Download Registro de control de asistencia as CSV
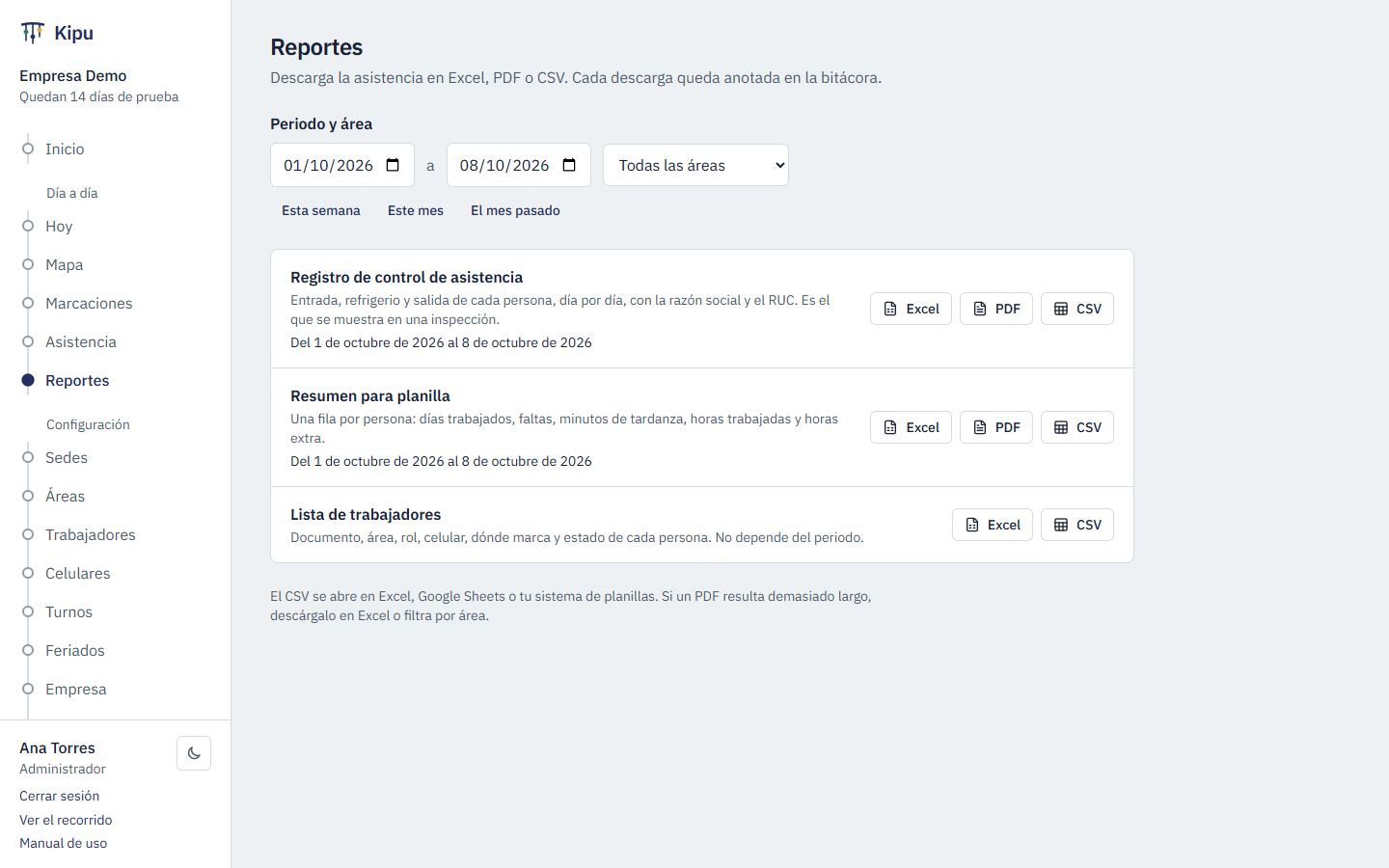Viewport: 1389px width, 868px height. pyautogui.click(x=1077, y=309)
